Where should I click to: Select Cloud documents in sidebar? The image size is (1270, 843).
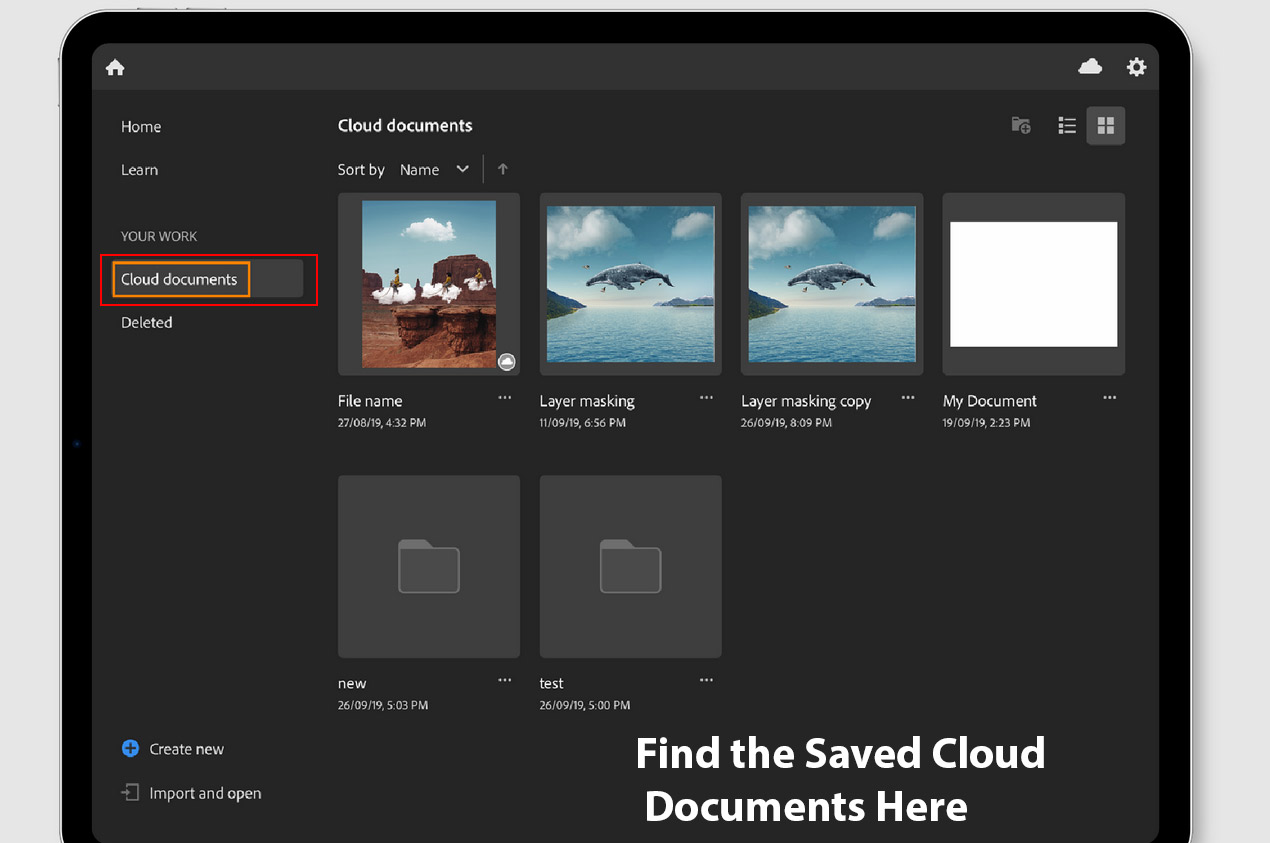(x=180, y=279)
